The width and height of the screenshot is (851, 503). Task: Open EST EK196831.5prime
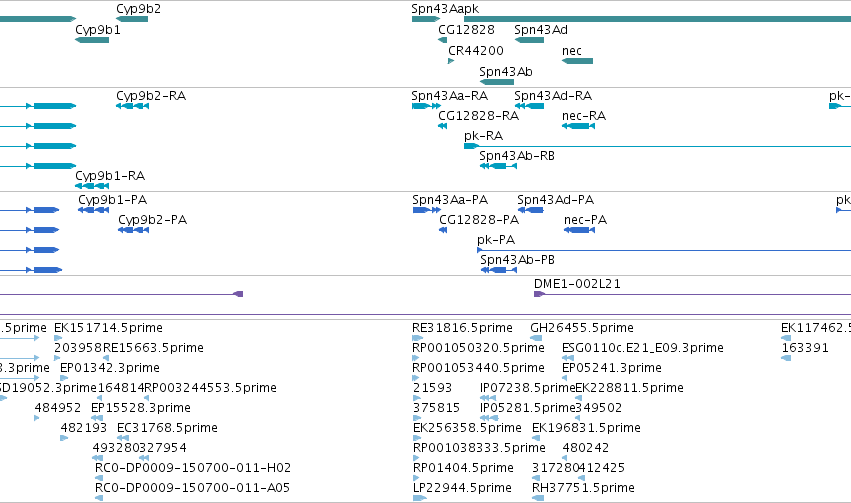tap(586, 428)
